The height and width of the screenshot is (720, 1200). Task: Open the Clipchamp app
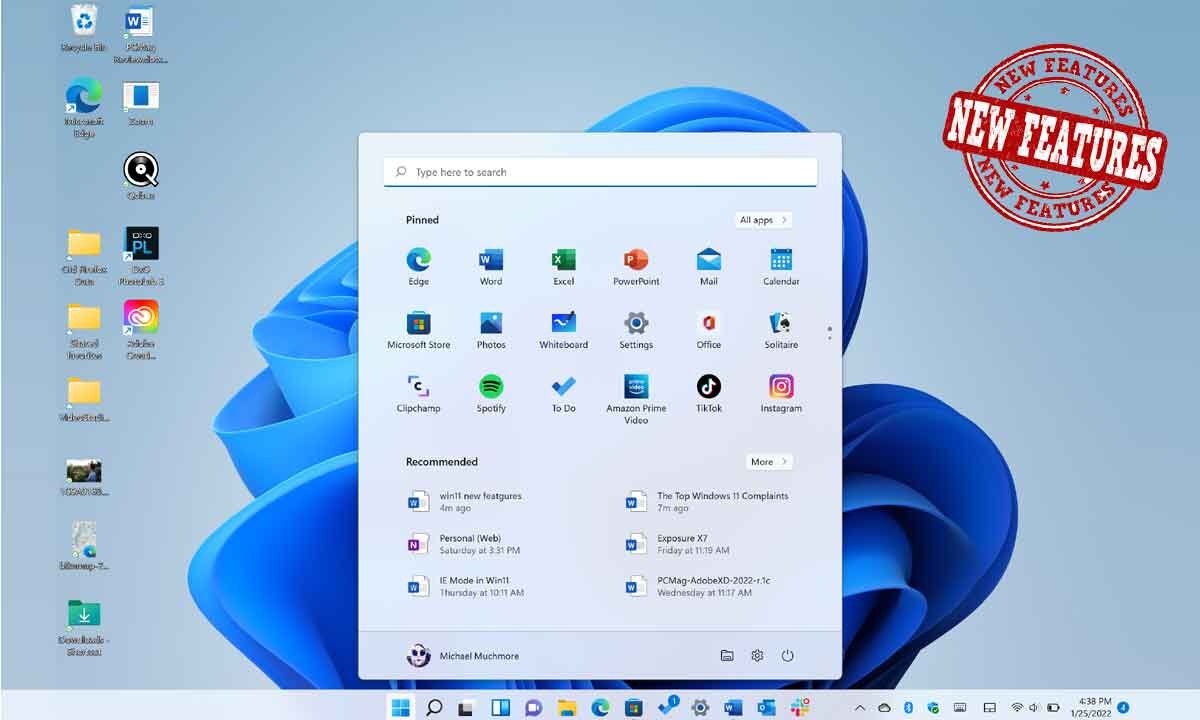pos(418,394)
